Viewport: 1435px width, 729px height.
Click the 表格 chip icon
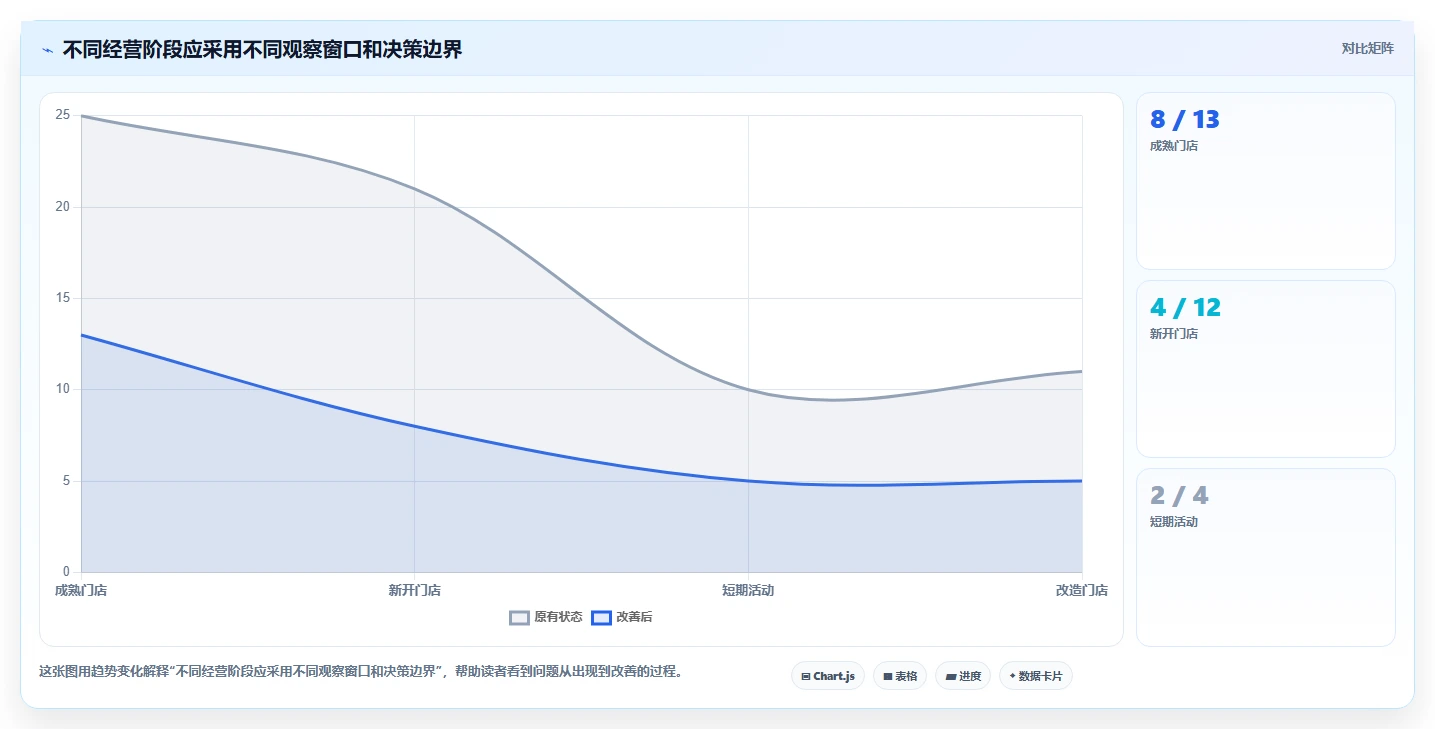pyautogui.click(x=887, y=677)
